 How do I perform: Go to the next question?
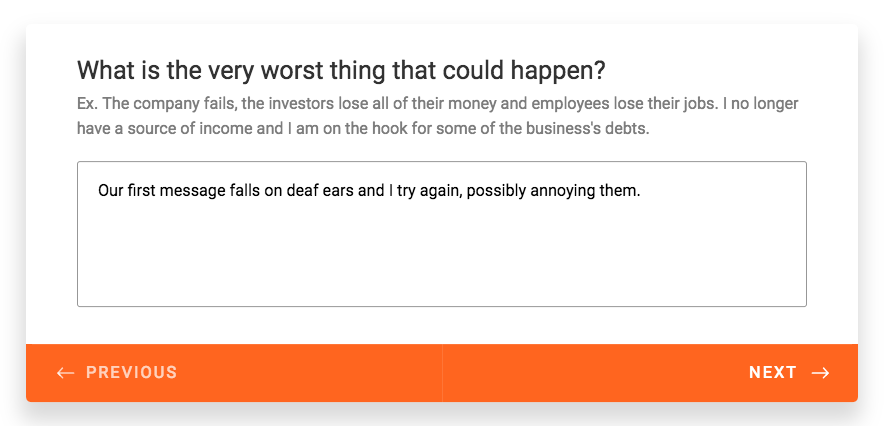click(650, 373)
